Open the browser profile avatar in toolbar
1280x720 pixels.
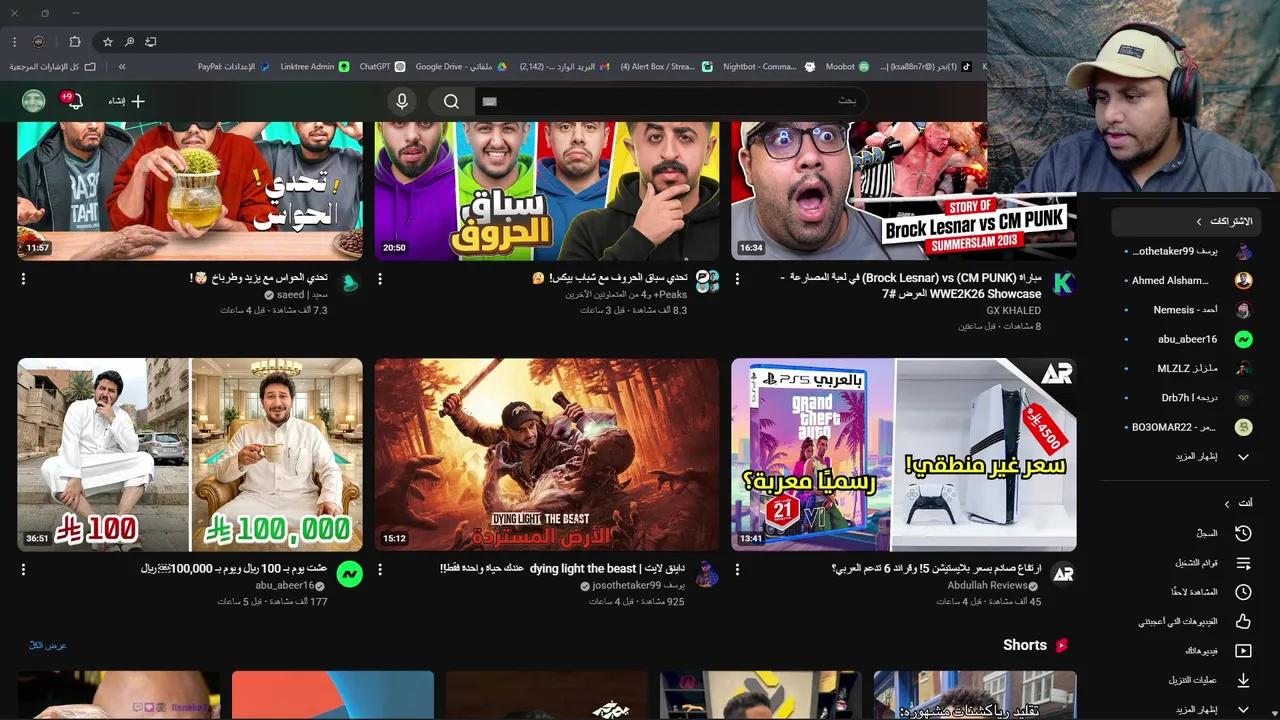pyautogui.click(x=38, y=42)
